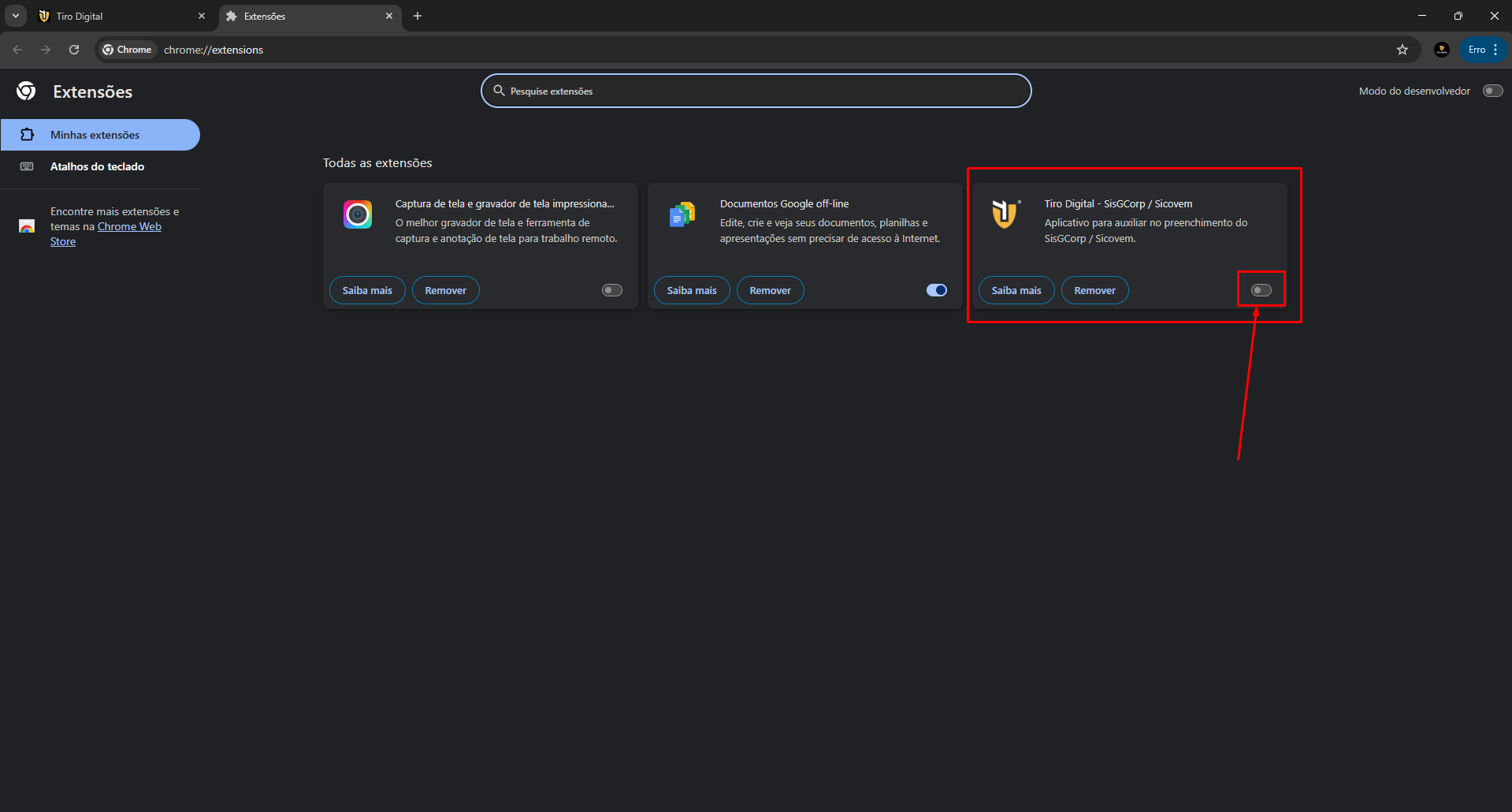Click the Extensões page title
The image size is (1512, 812).
[93, 91]
